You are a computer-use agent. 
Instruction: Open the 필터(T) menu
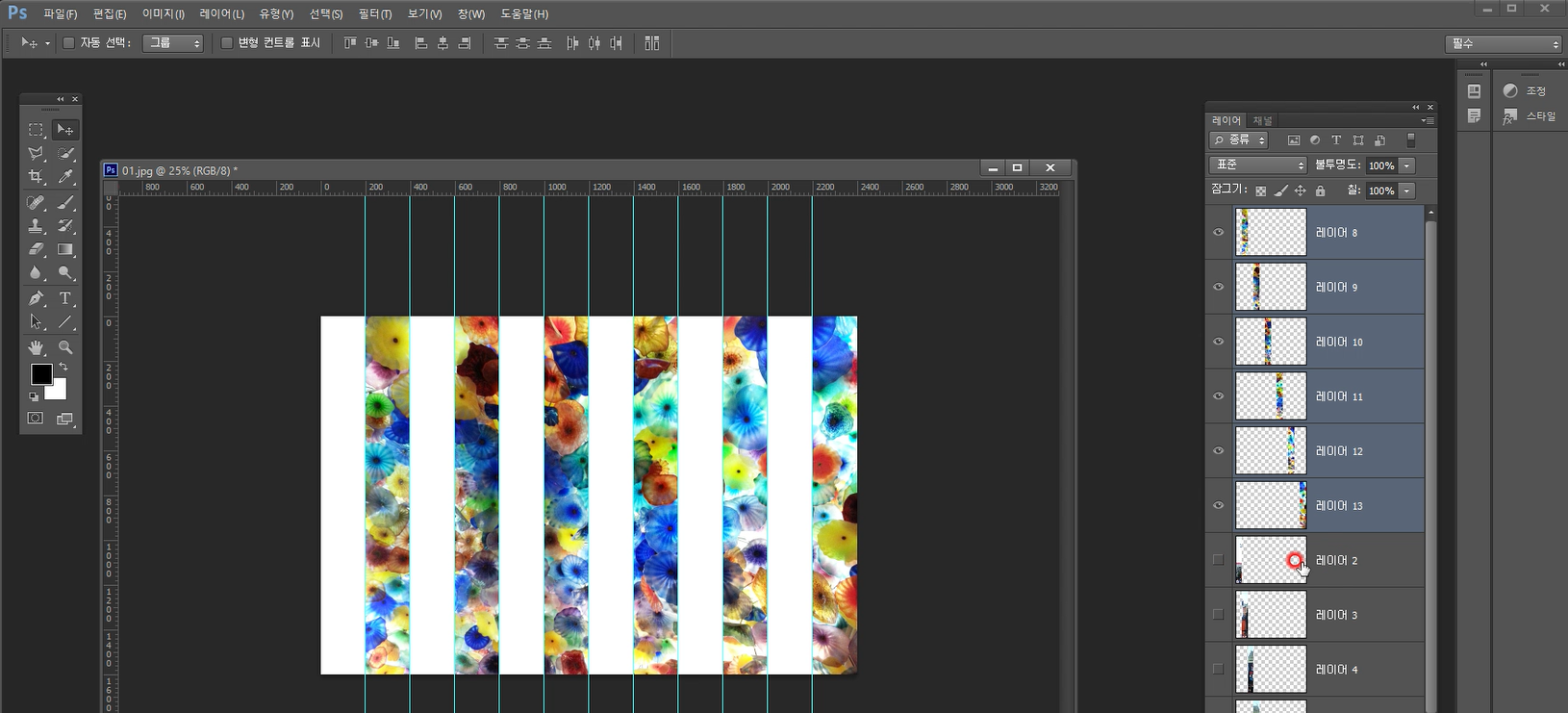coord(375,14)
